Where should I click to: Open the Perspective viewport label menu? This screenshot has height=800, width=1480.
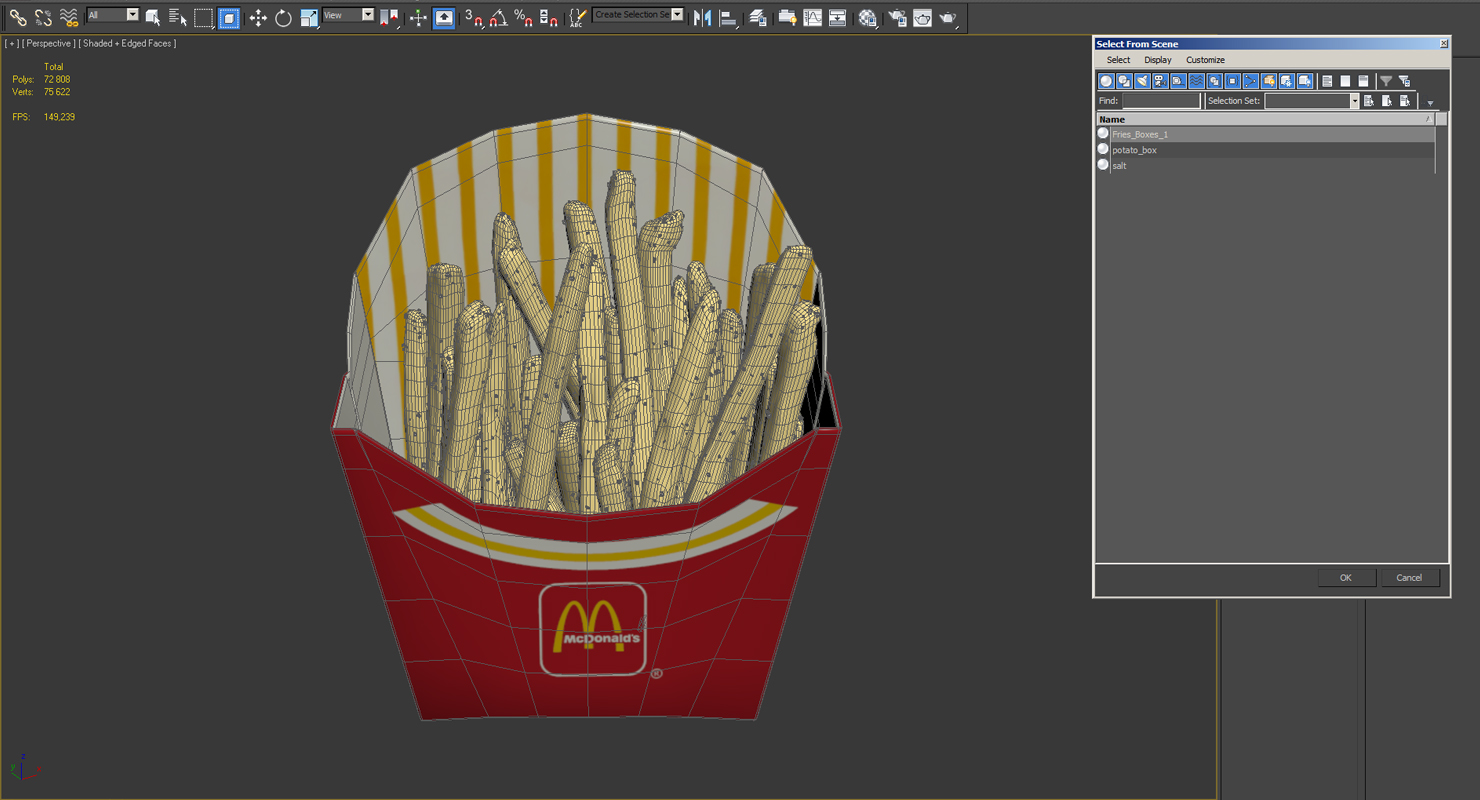click(x=48, y=43)
